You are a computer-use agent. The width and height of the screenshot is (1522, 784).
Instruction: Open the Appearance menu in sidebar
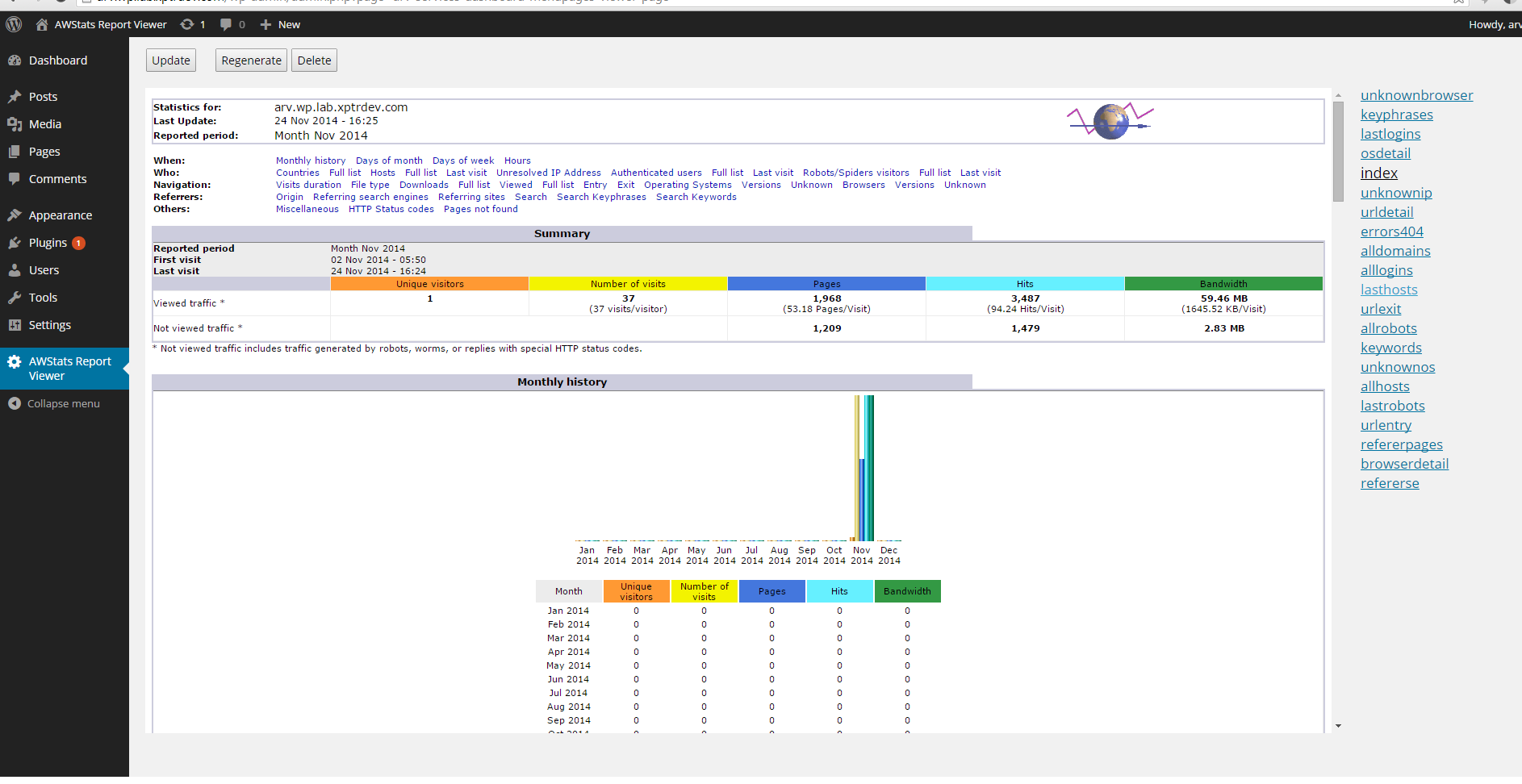[60, 215]
